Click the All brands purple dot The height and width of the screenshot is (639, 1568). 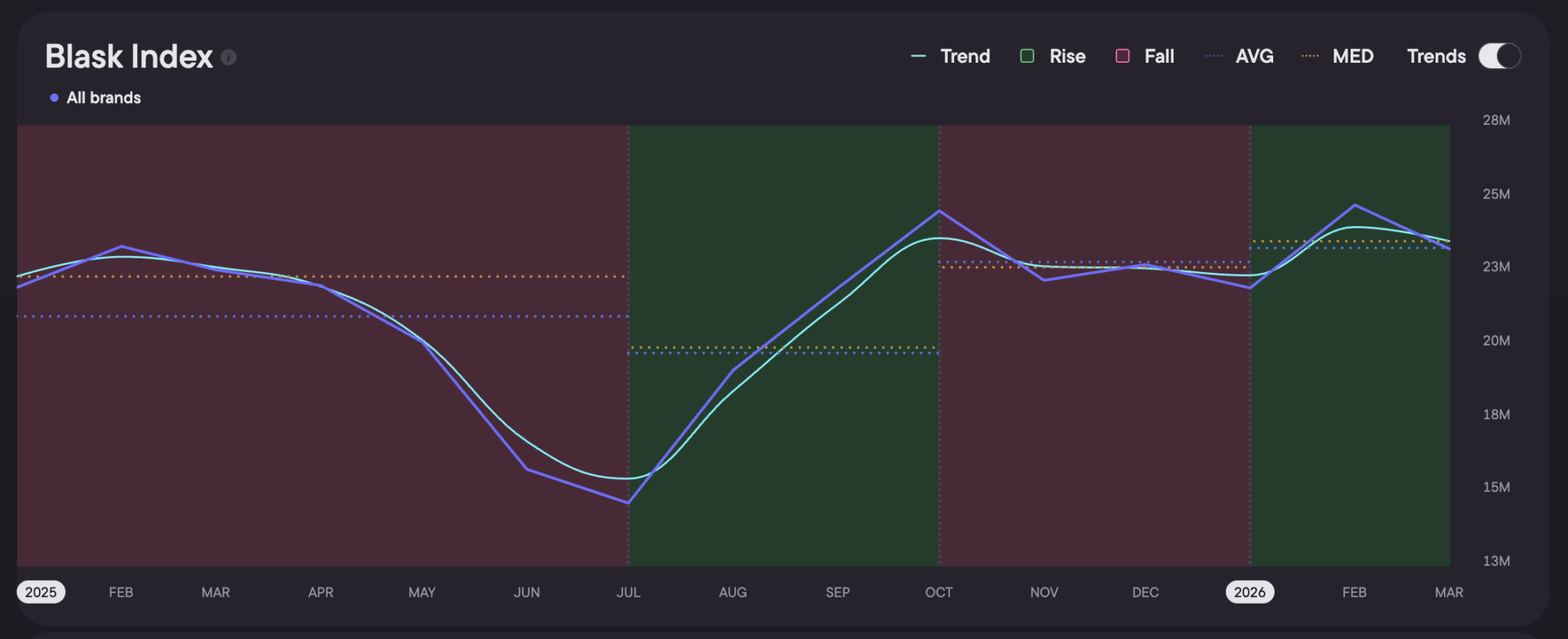pyautogui.click(x=54, y=98)
